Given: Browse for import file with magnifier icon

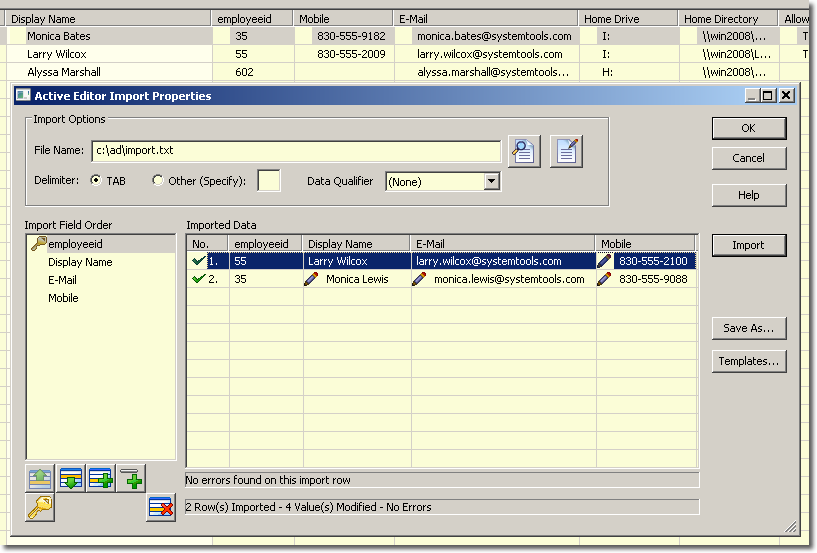Looking at the screenshot, I should point(524,151).
